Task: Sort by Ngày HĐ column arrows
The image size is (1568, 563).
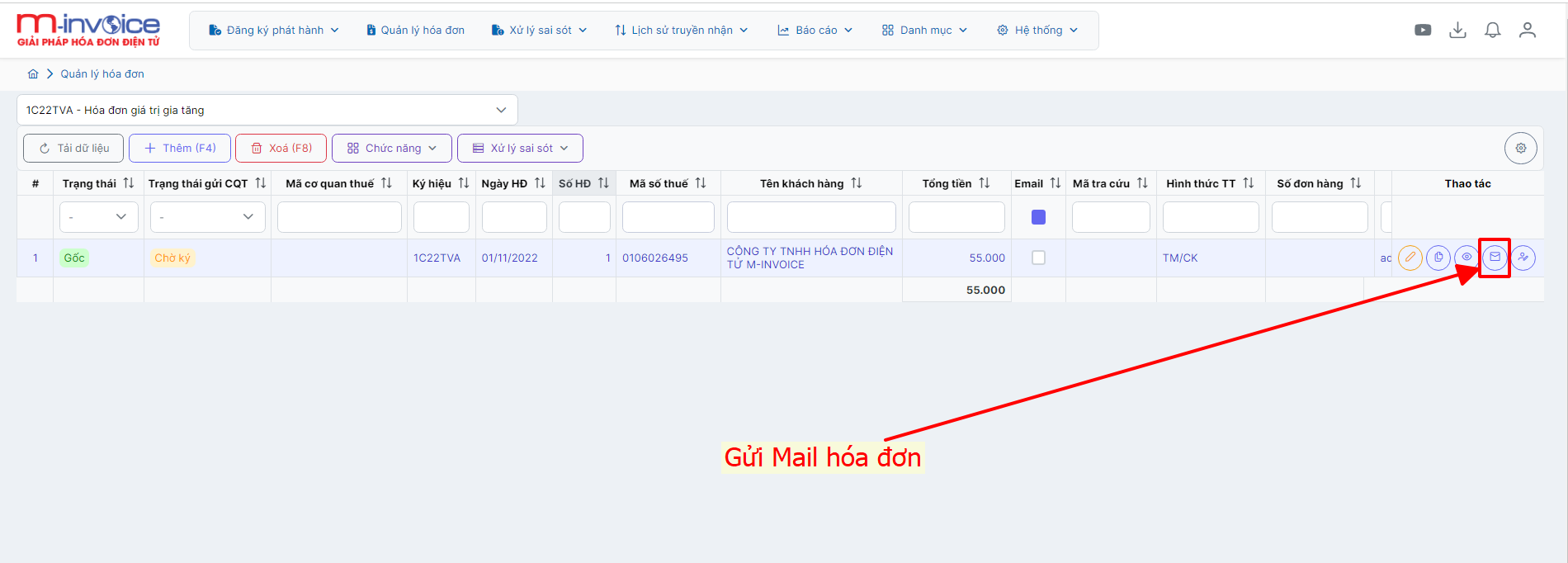Action: point(540,183)
